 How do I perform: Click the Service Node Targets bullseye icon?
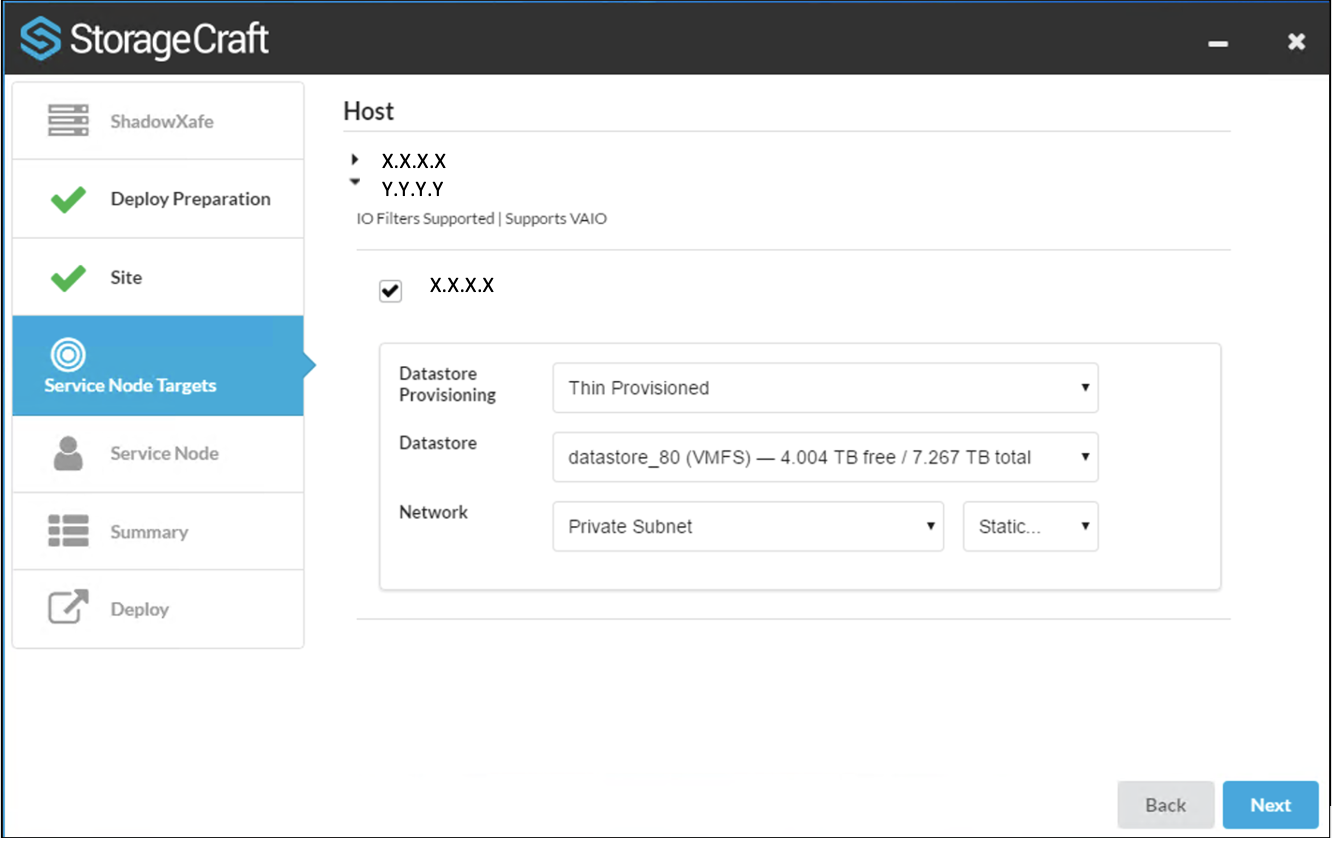(x=68, y=355)
